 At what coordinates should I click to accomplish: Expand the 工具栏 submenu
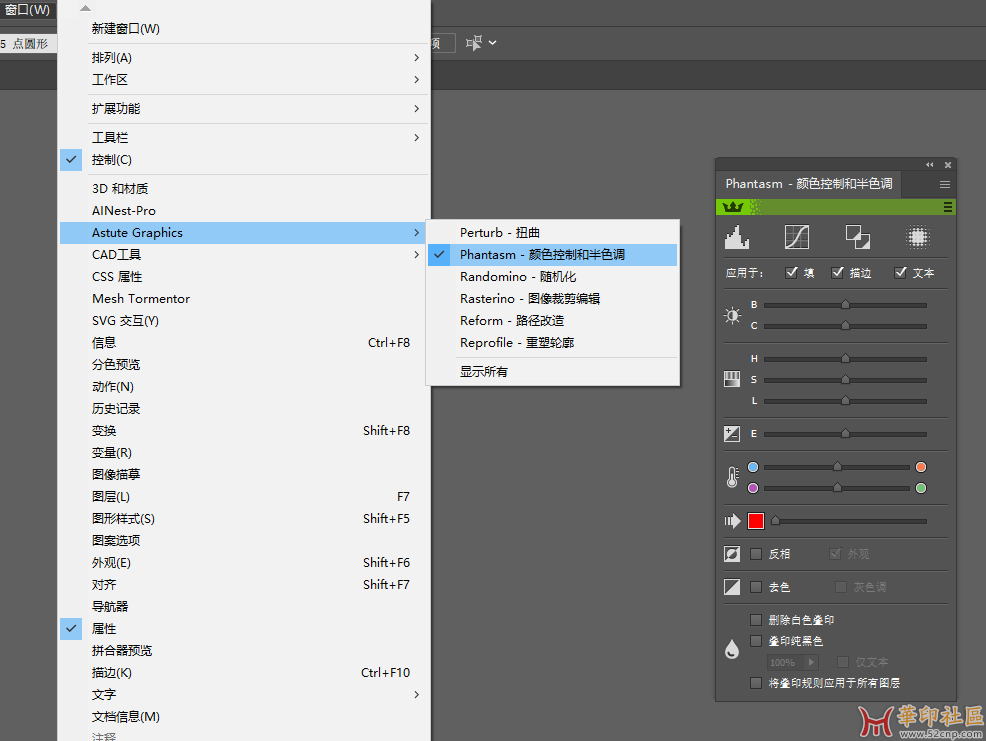[245, 138]
